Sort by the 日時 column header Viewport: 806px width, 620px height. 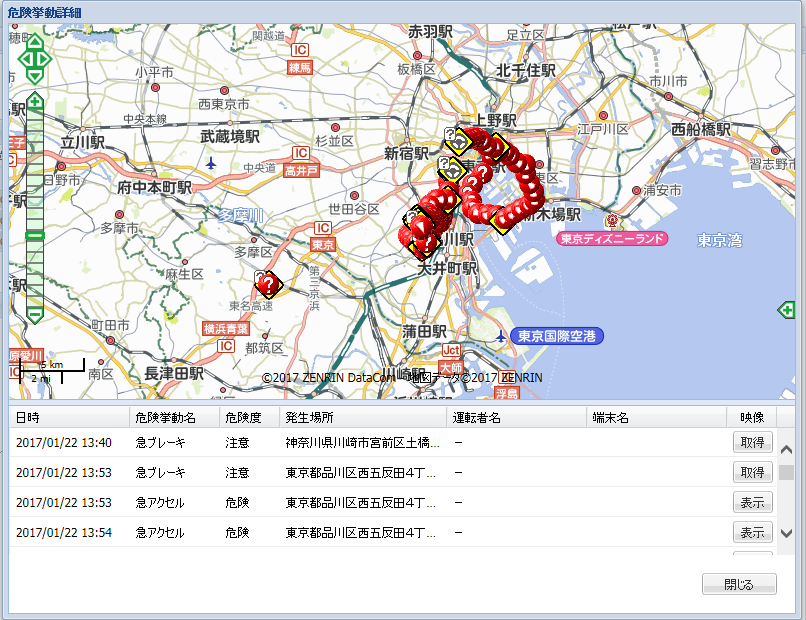(69, 417)
